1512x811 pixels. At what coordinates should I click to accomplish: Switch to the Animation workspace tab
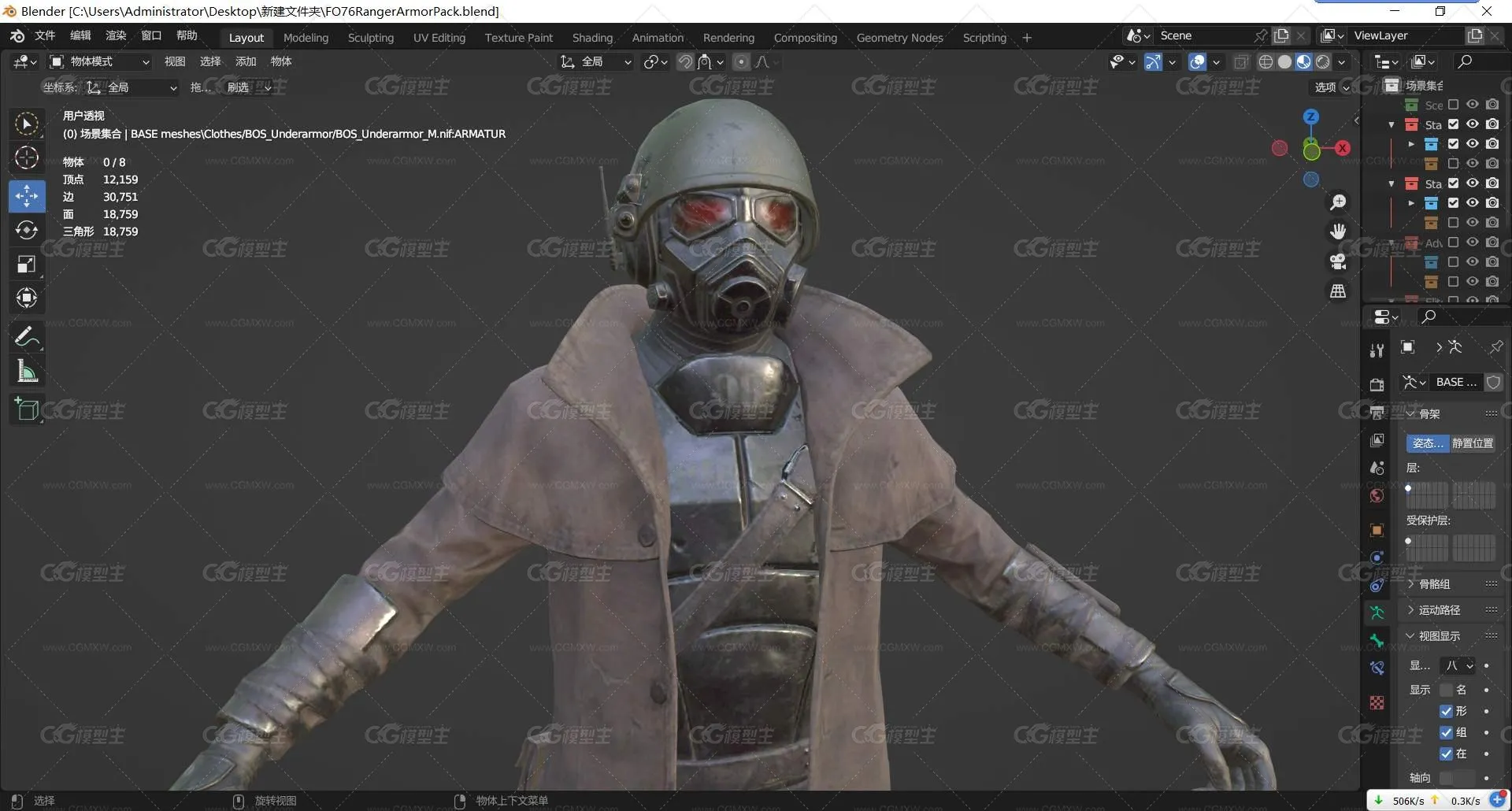658,38
